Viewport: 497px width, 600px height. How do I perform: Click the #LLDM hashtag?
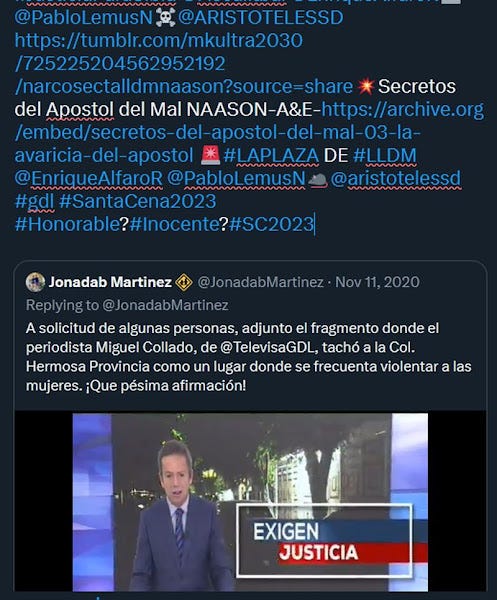click(385, 155)
